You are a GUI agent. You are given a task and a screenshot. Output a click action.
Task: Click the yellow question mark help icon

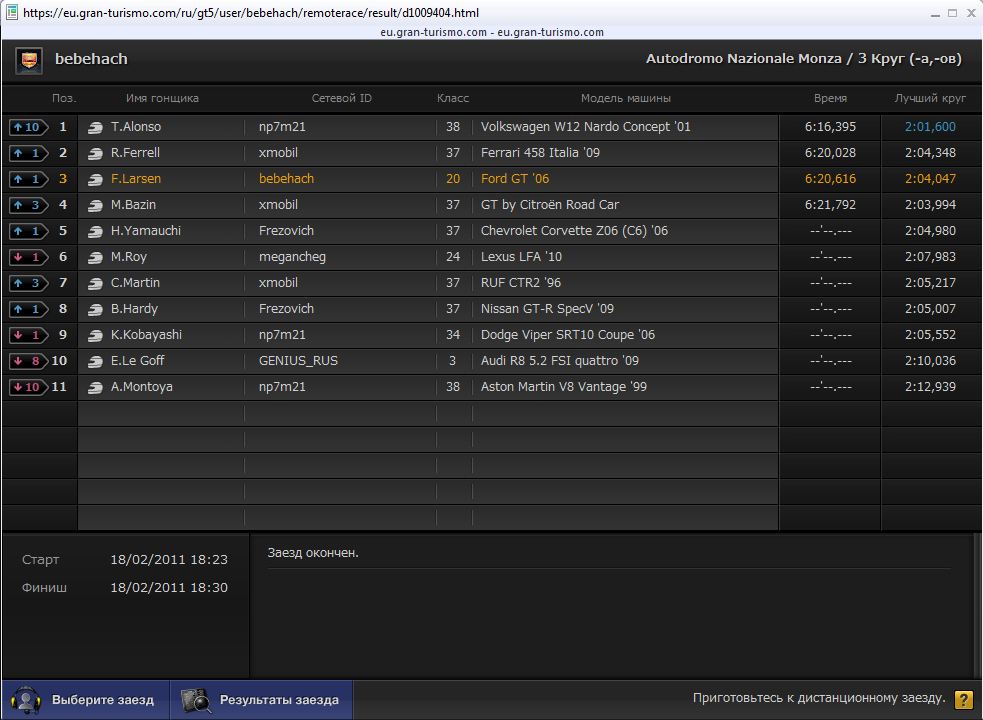click(x=964, y=699)
